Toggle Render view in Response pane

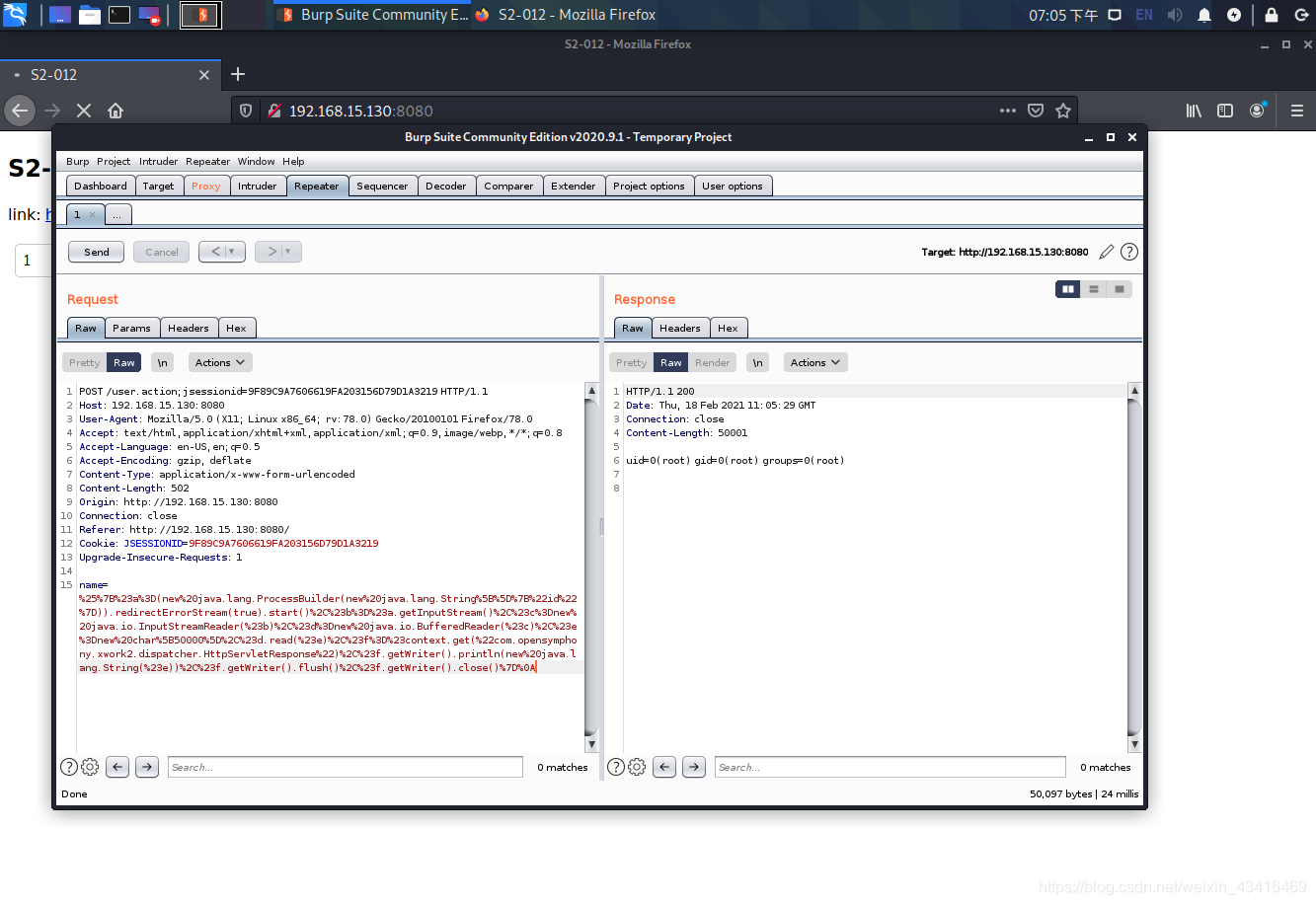(x=713, y=362)
